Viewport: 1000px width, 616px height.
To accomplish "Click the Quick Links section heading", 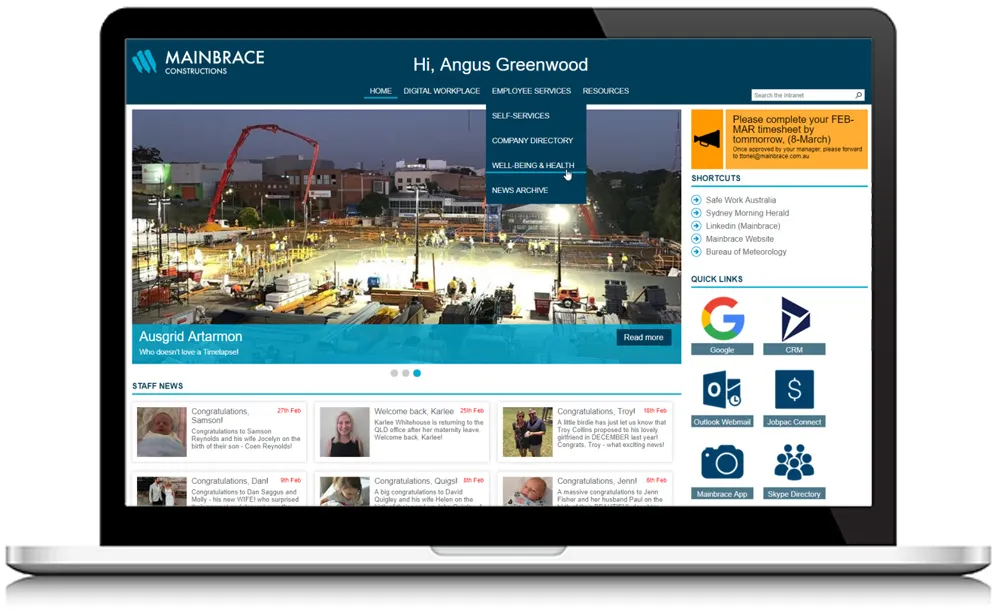I will click(x=717, y=279).
